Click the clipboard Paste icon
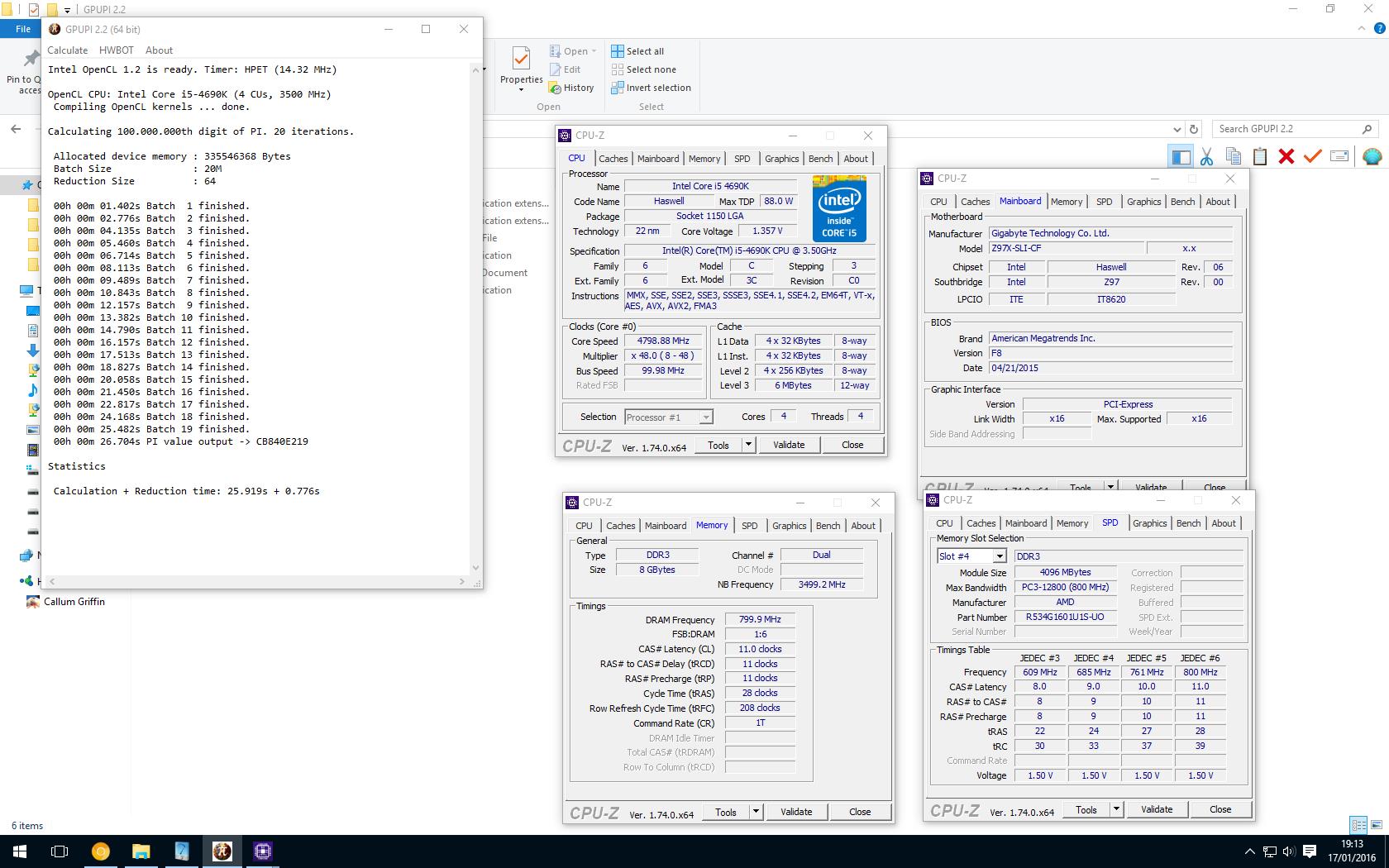1389x868 pixels. [x=1259, y=155]
